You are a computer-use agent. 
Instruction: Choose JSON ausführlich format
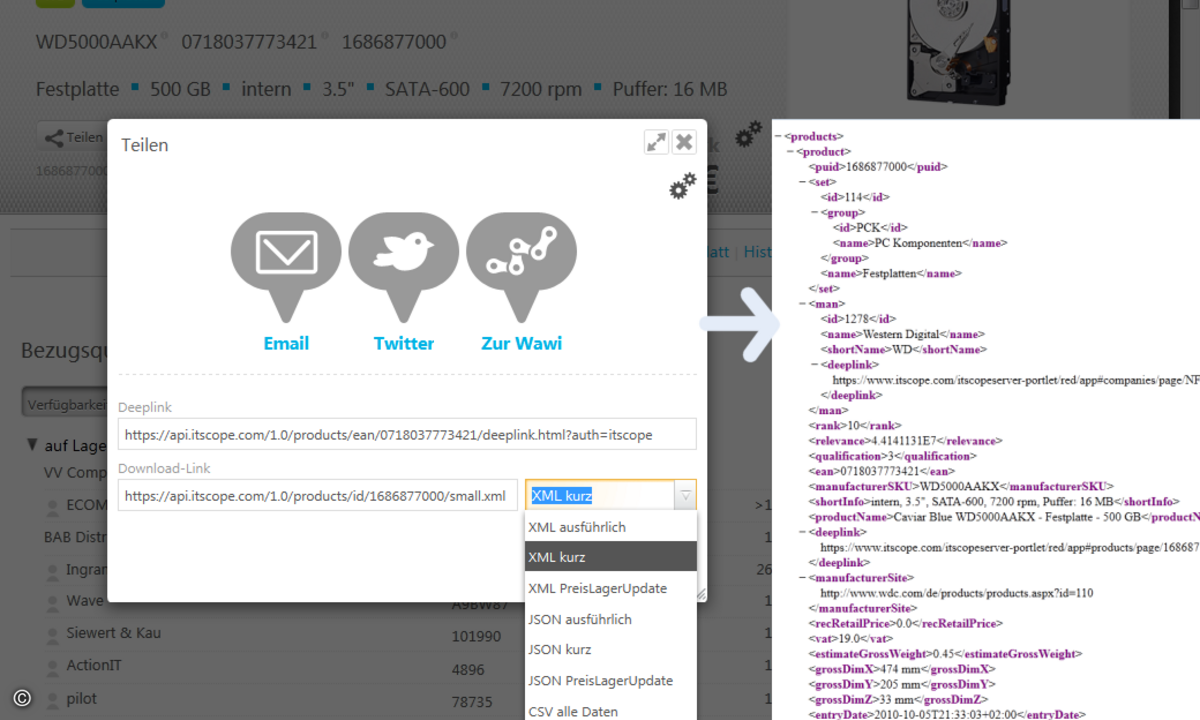click(x=611, y=619)
